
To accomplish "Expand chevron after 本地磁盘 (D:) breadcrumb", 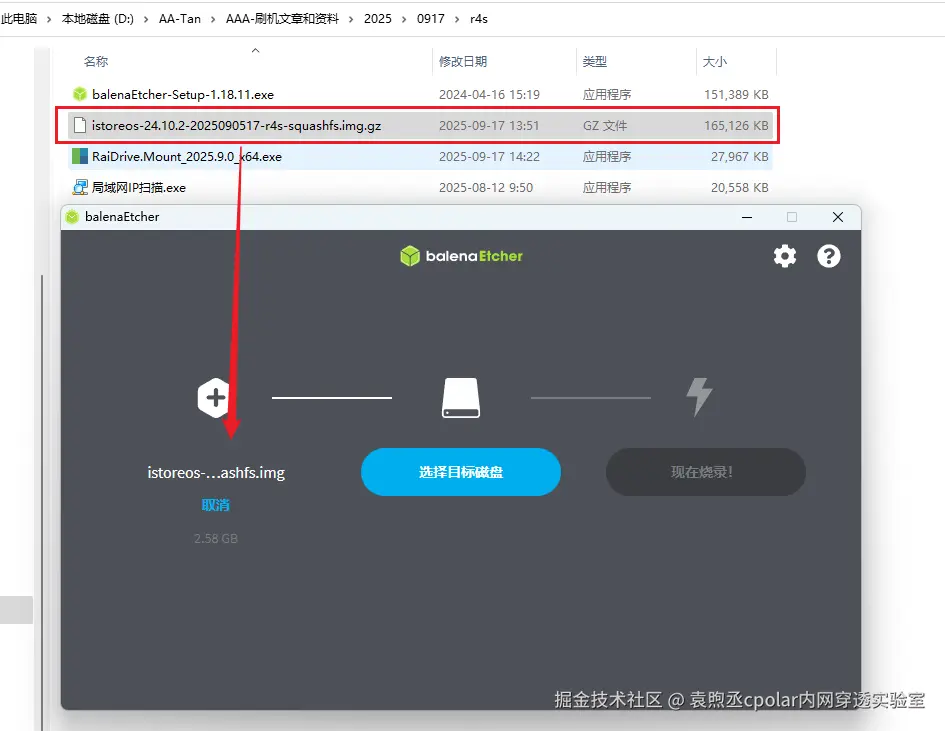I will 146,19.
